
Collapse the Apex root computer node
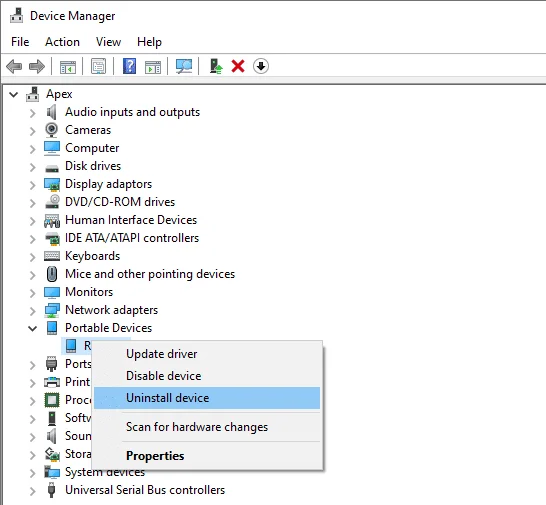[x=13, y=94]
